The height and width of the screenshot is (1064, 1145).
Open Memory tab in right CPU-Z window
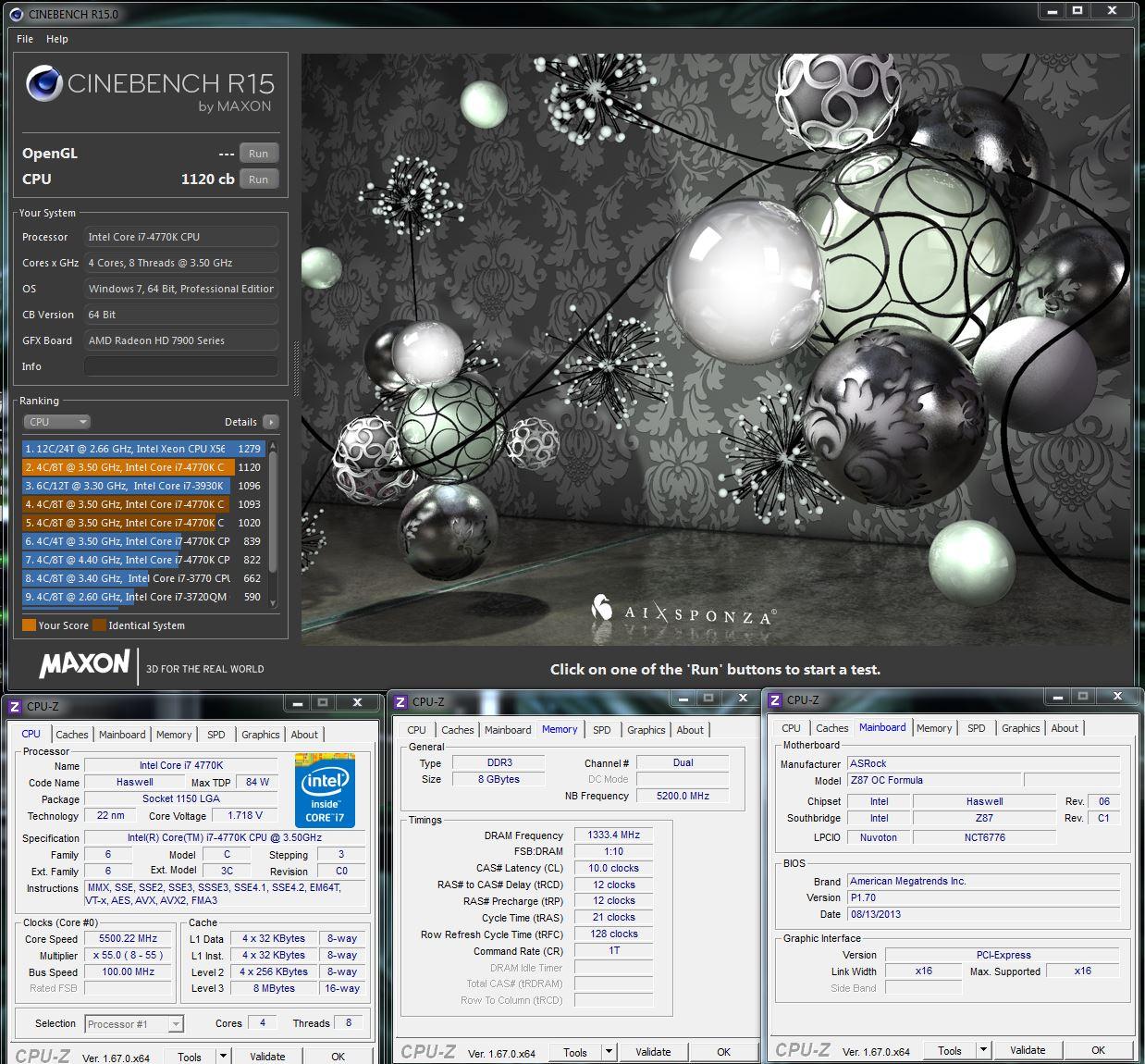pyautogui.click(x=934, y=728)
